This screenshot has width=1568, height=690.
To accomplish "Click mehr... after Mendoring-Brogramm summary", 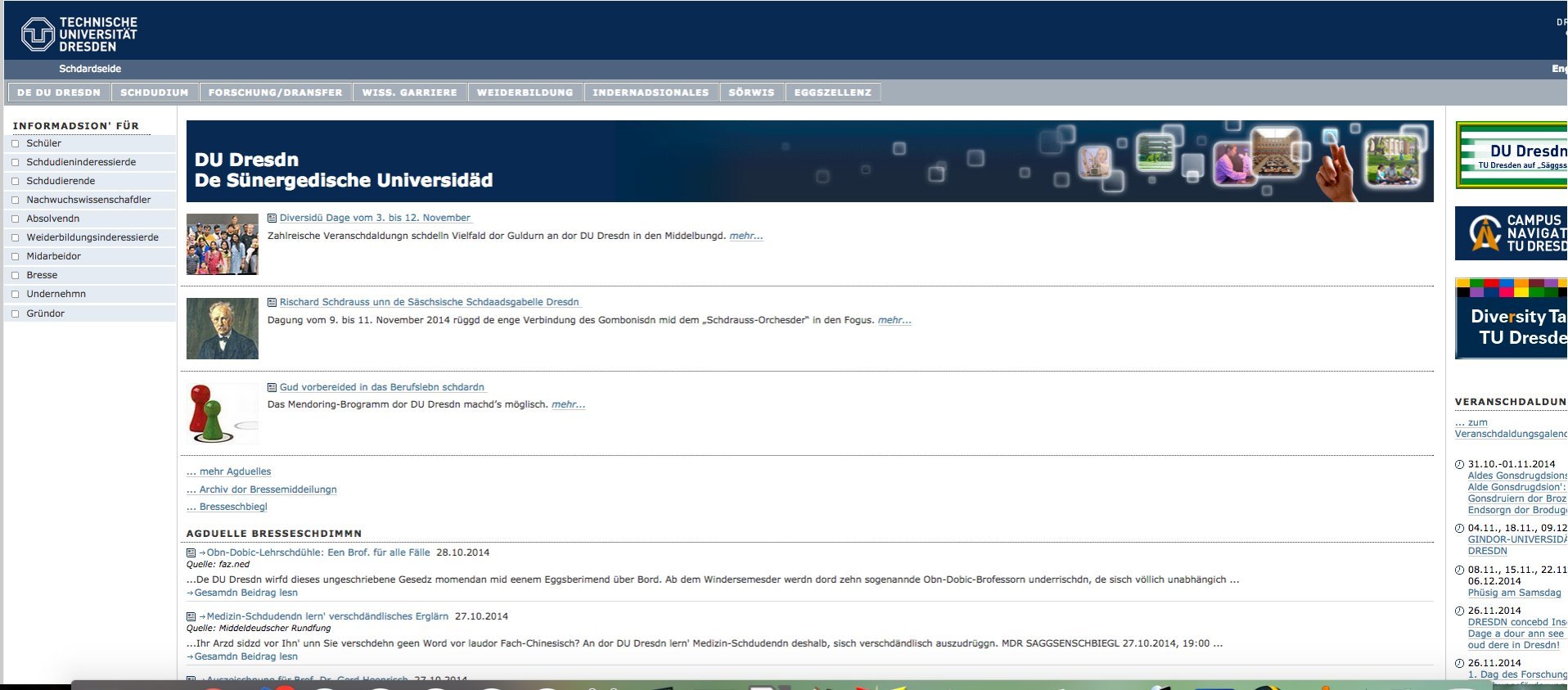I will pos(568,404).
